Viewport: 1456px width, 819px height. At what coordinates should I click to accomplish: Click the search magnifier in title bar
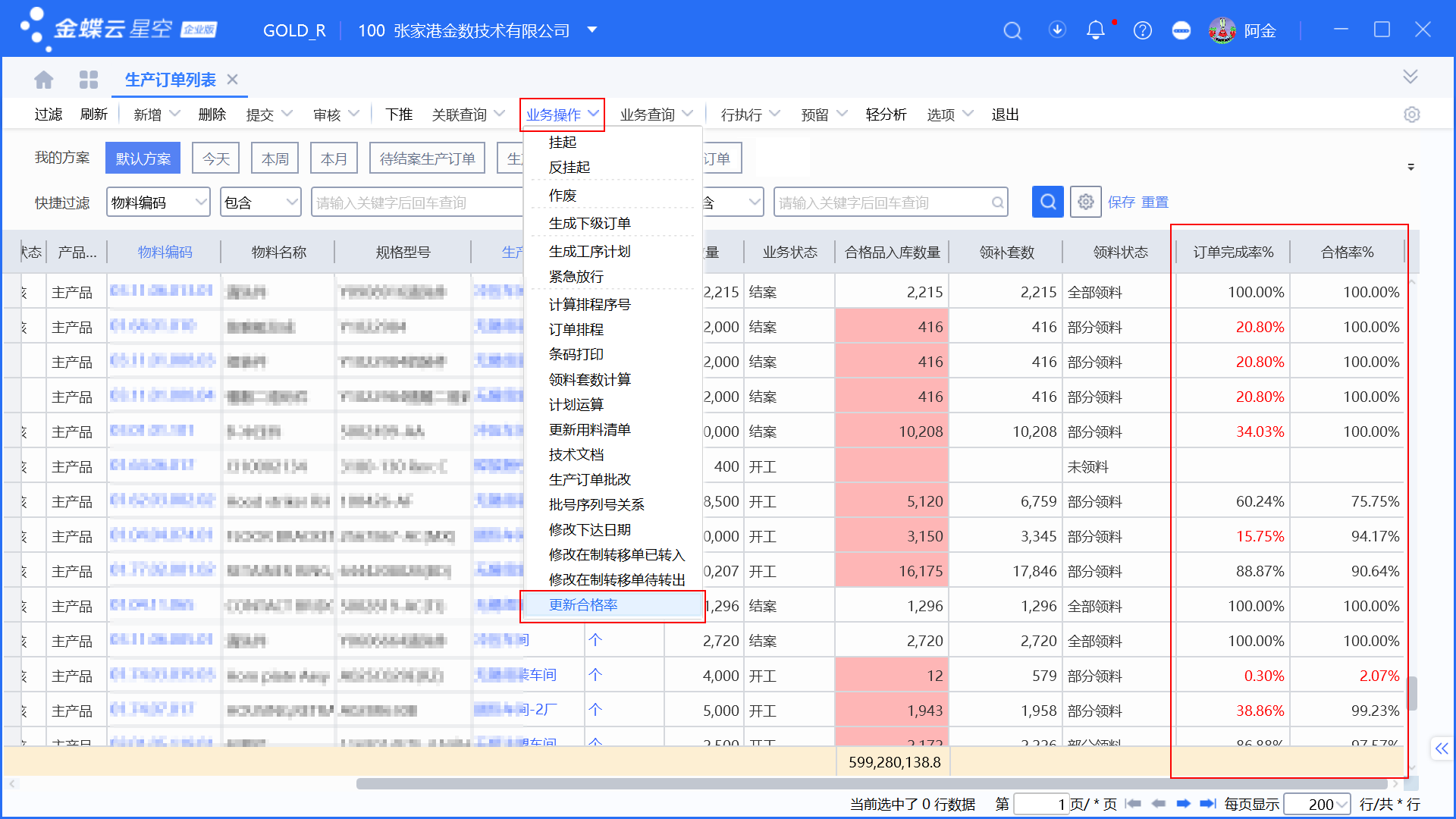[1012, 30]
